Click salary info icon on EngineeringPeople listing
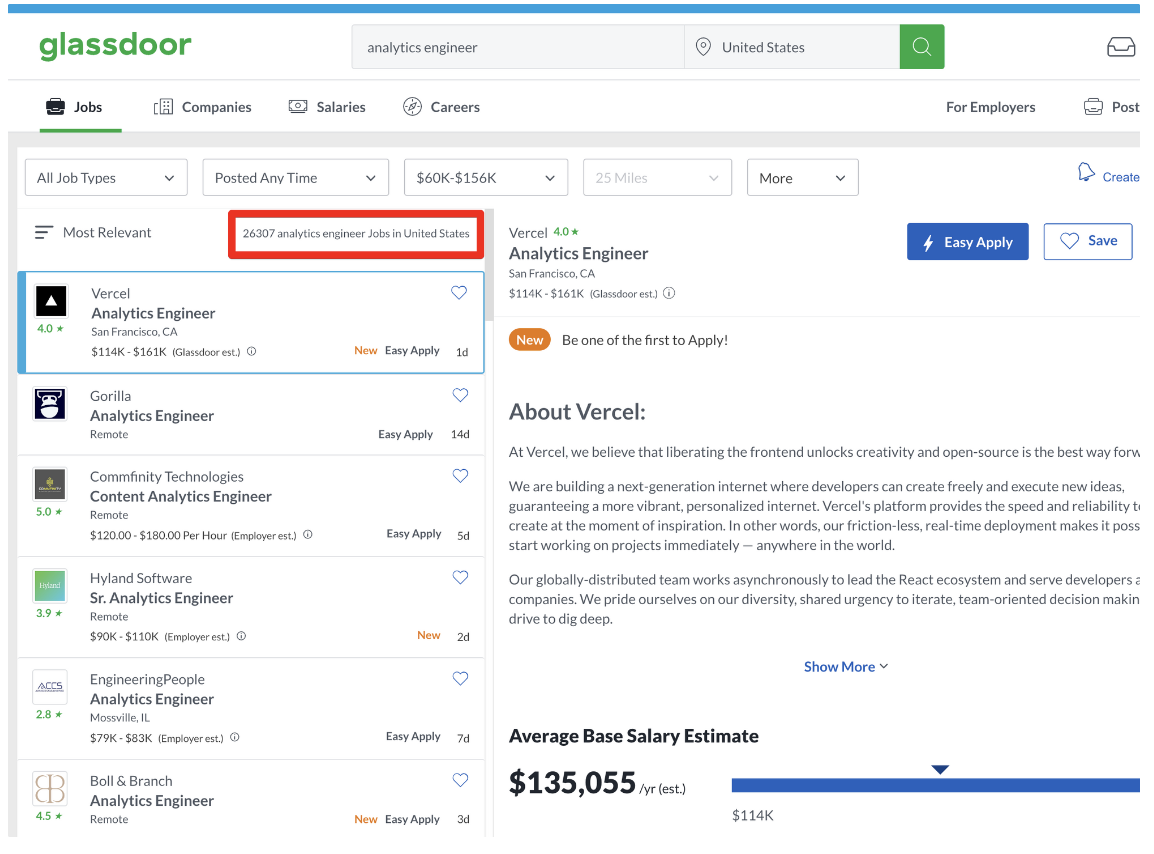This screenshot has width=1154, height=854. point(235,737)
